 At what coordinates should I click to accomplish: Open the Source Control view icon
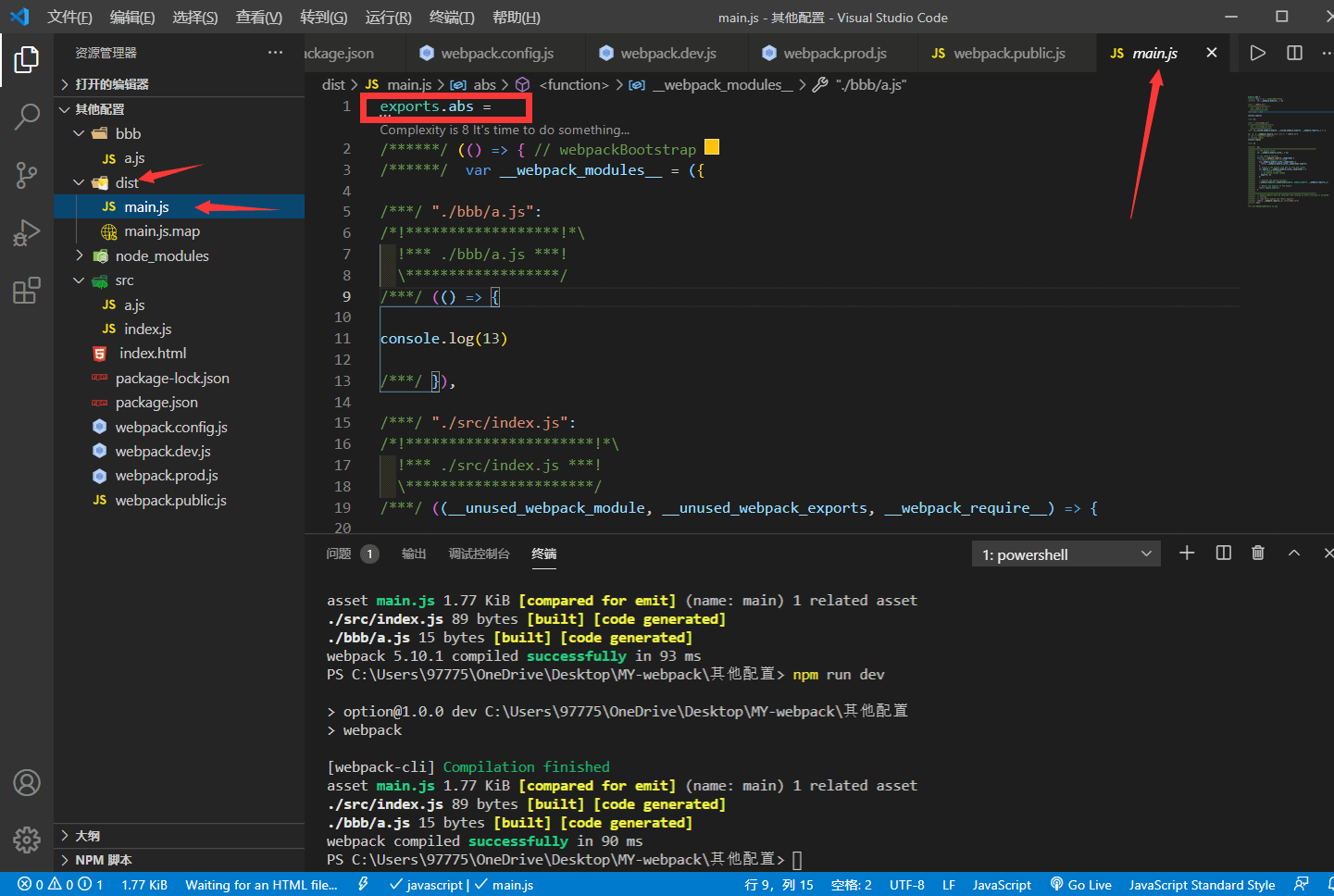(x=27, y=175)
